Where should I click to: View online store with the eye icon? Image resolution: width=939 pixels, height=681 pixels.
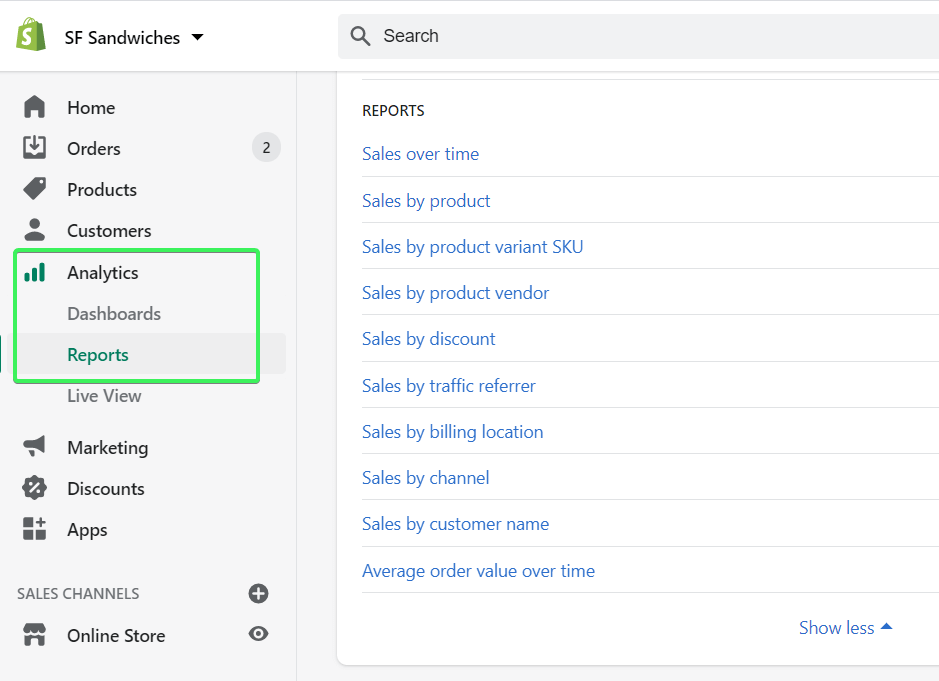[258, 634]
